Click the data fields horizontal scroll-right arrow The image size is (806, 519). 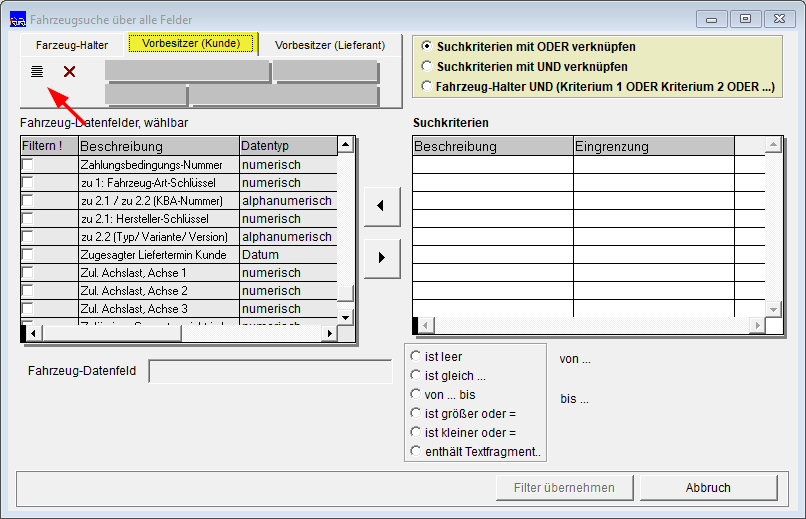(329, 333)
